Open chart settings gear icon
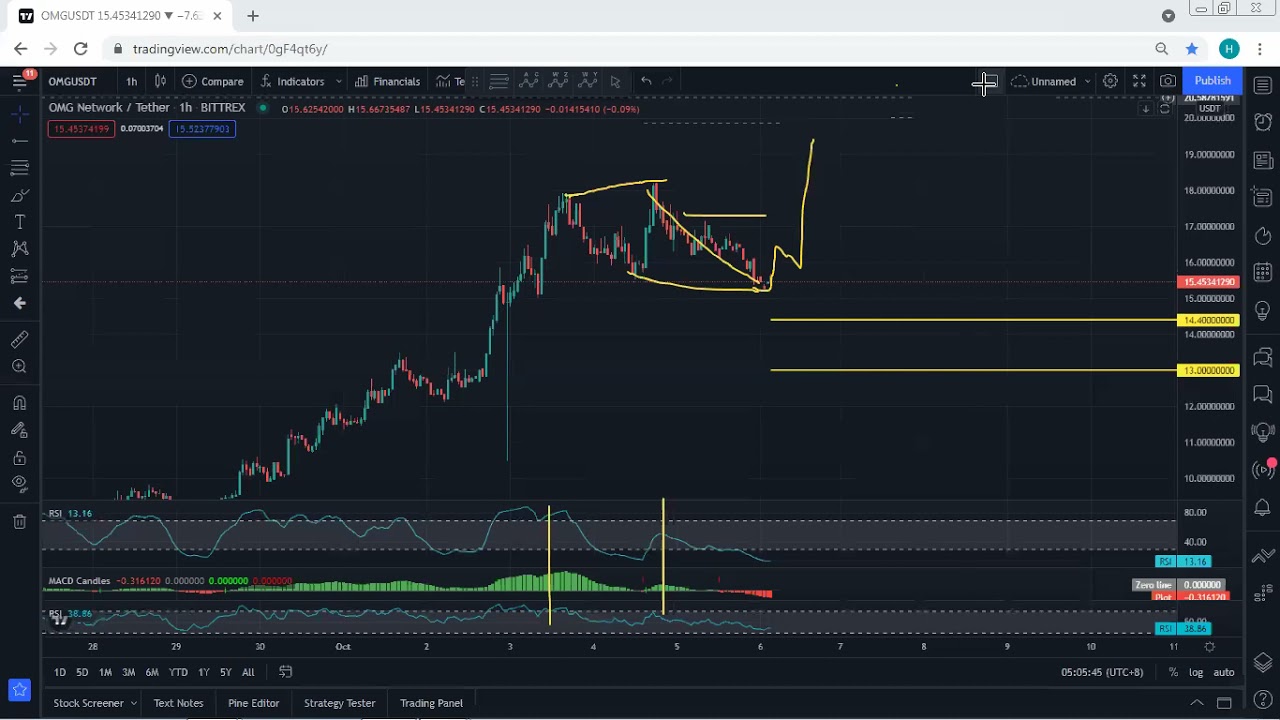Viewport: 1280px width, 720px height. click(x=1110, y=81)
